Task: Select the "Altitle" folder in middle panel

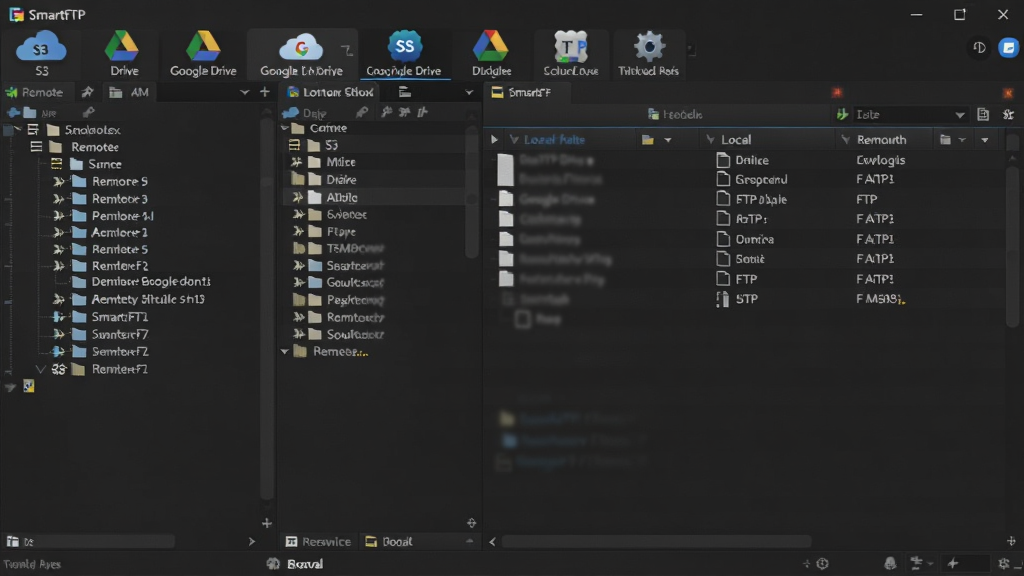Action: tap(342, 197)
